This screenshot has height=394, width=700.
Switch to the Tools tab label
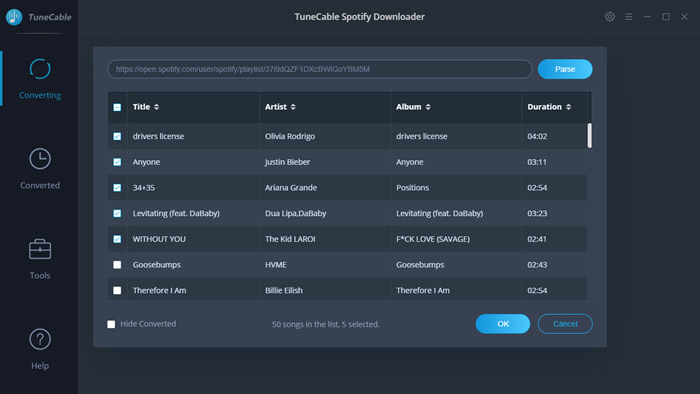click(x=40, y=275)
